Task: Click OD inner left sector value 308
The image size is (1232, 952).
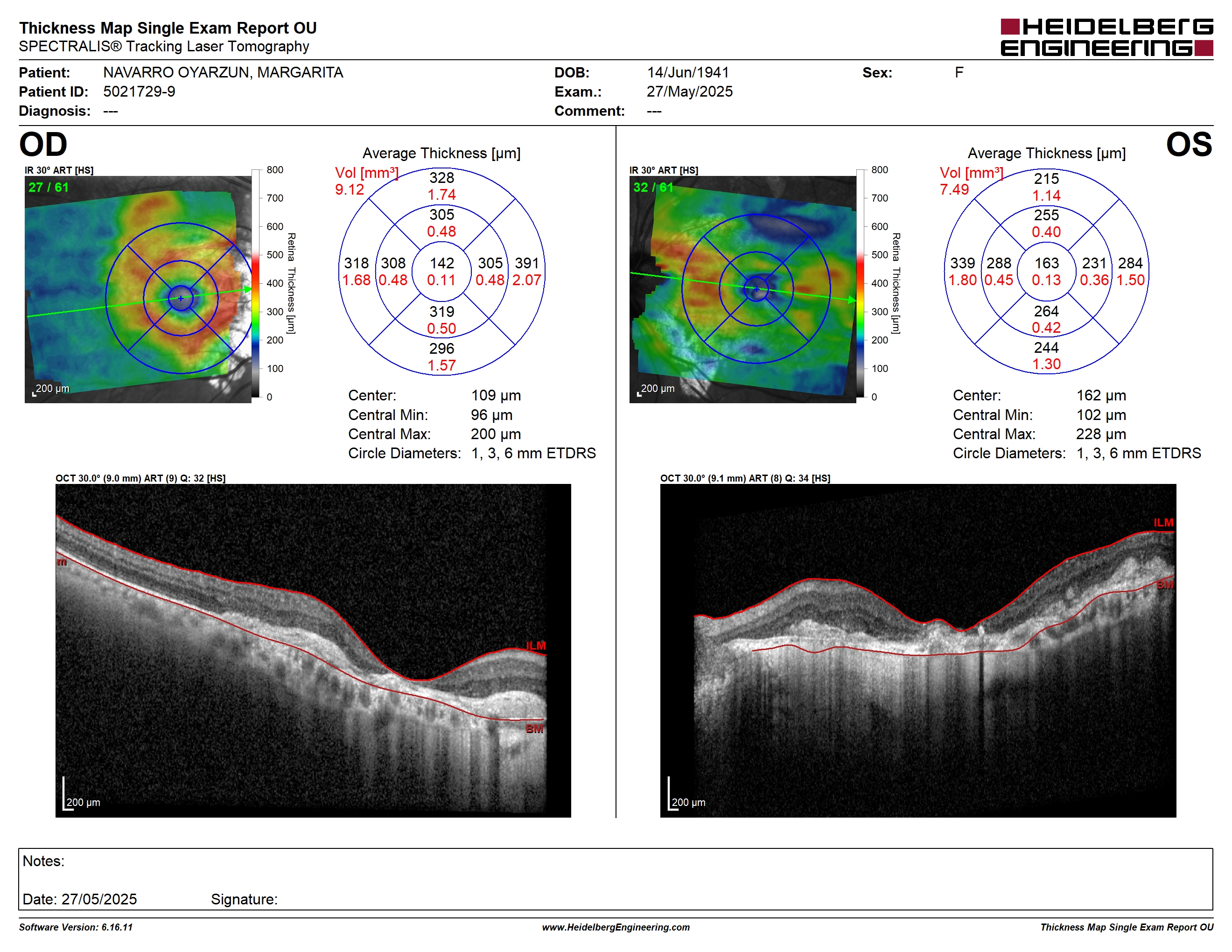Action: (393, 263)
